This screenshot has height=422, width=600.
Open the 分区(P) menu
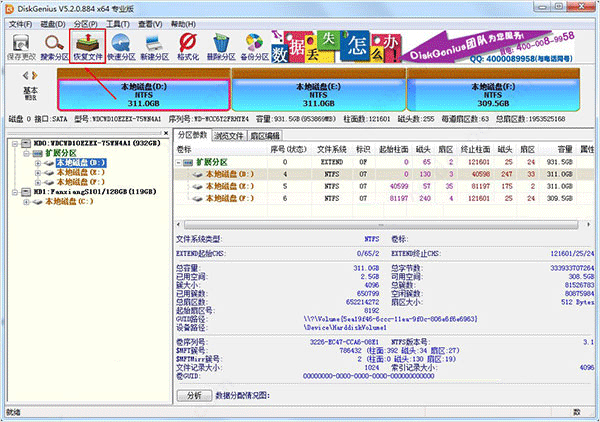click(x=85, y=24)
